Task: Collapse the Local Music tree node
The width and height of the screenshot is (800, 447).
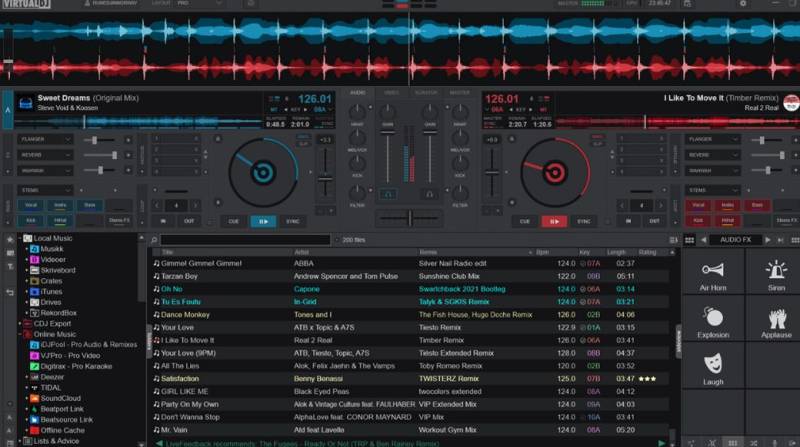Action: (x=20, y=238)
